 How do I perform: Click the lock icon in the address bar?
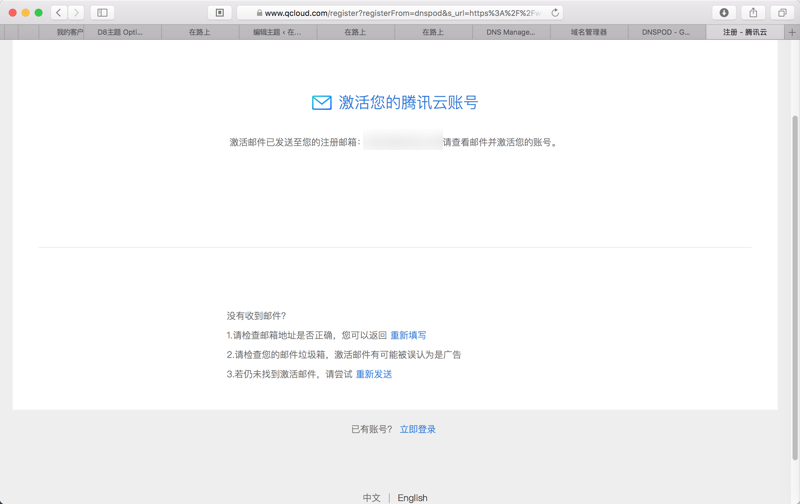click(259, 13)
